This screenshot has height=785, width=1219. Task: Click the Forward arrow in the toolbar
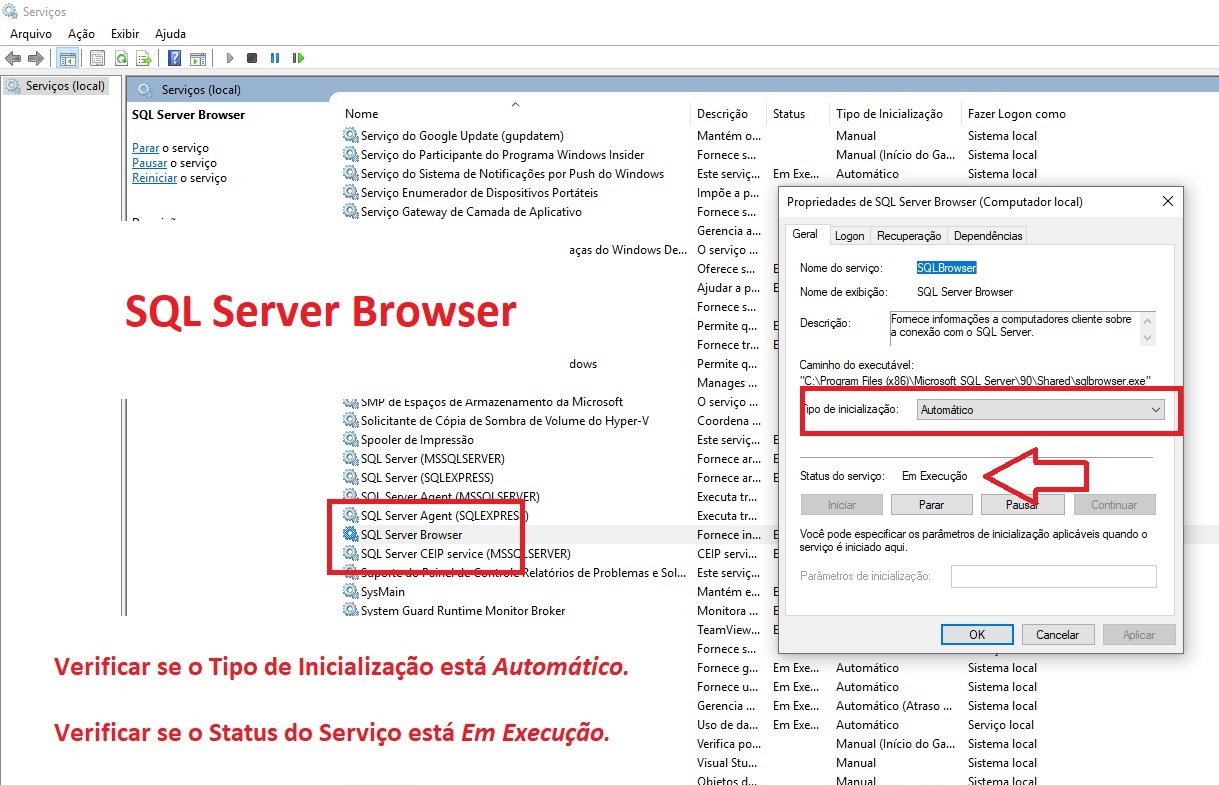pyautogui.click(x=36, y=58)
